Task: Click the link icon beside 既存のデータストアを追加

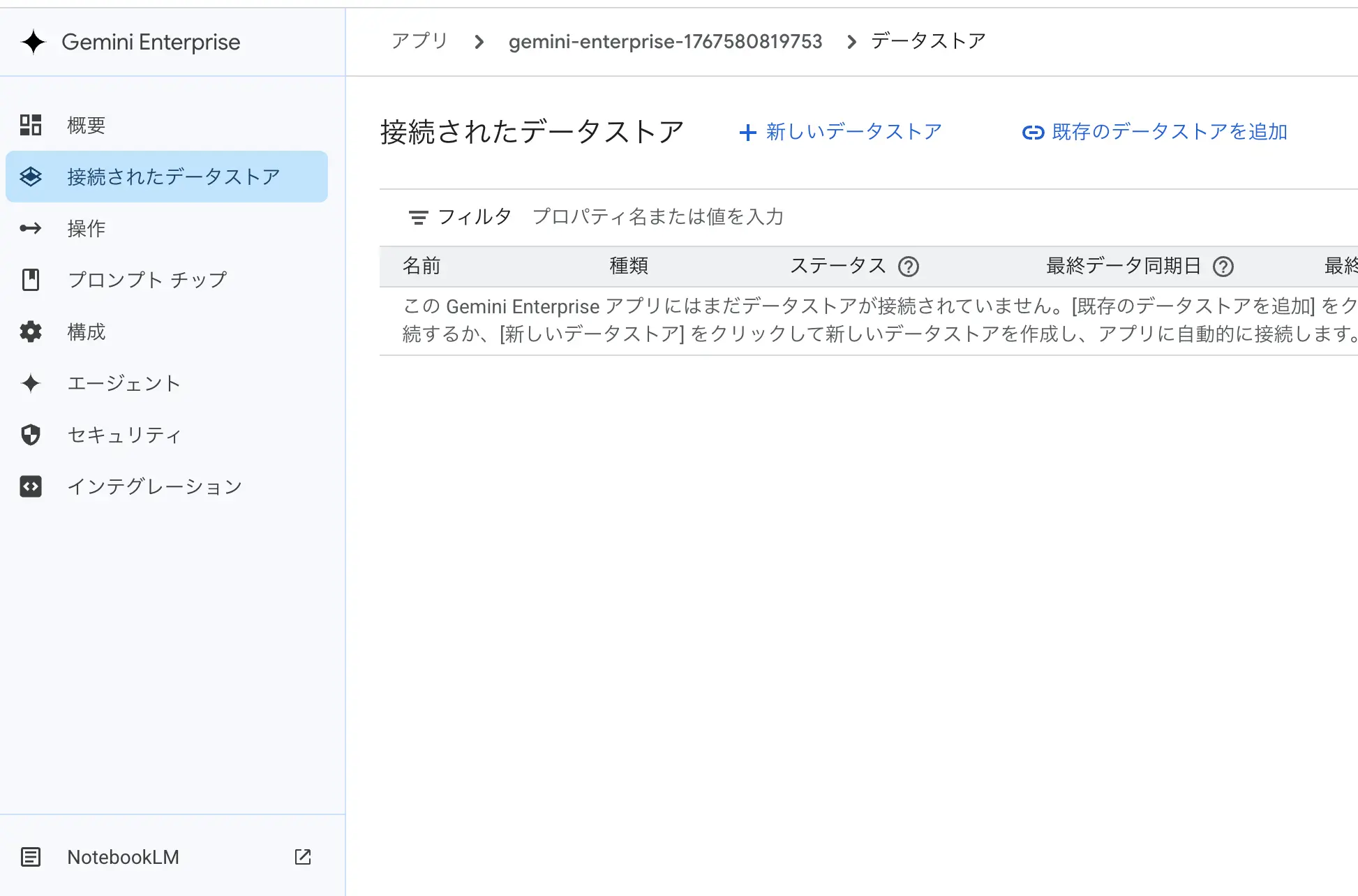Action: point(1034,132)
